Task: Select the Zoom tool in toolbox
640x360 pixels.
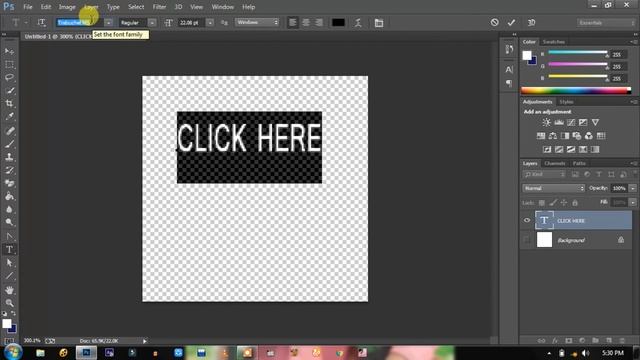Action: pos(9,303)
